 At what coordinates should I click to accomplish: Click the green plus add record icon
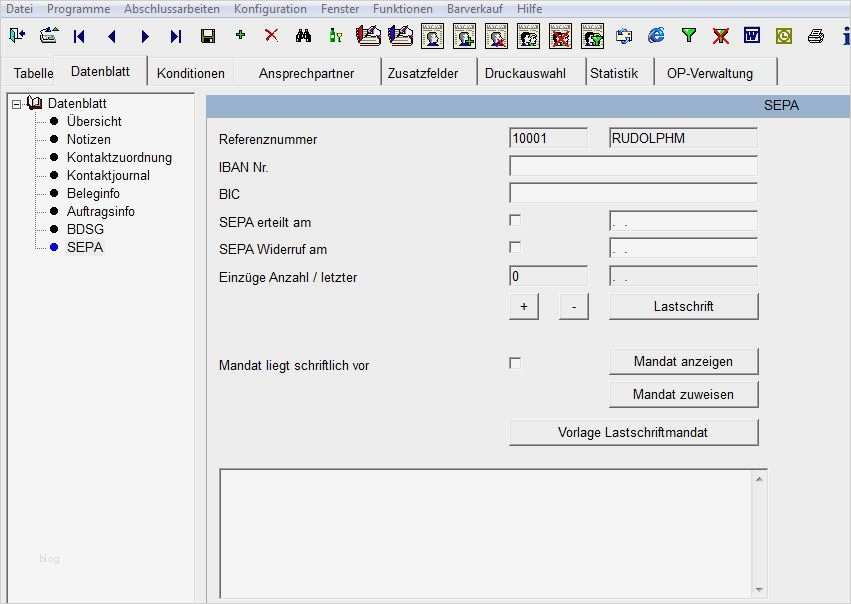tap(240, 36)
